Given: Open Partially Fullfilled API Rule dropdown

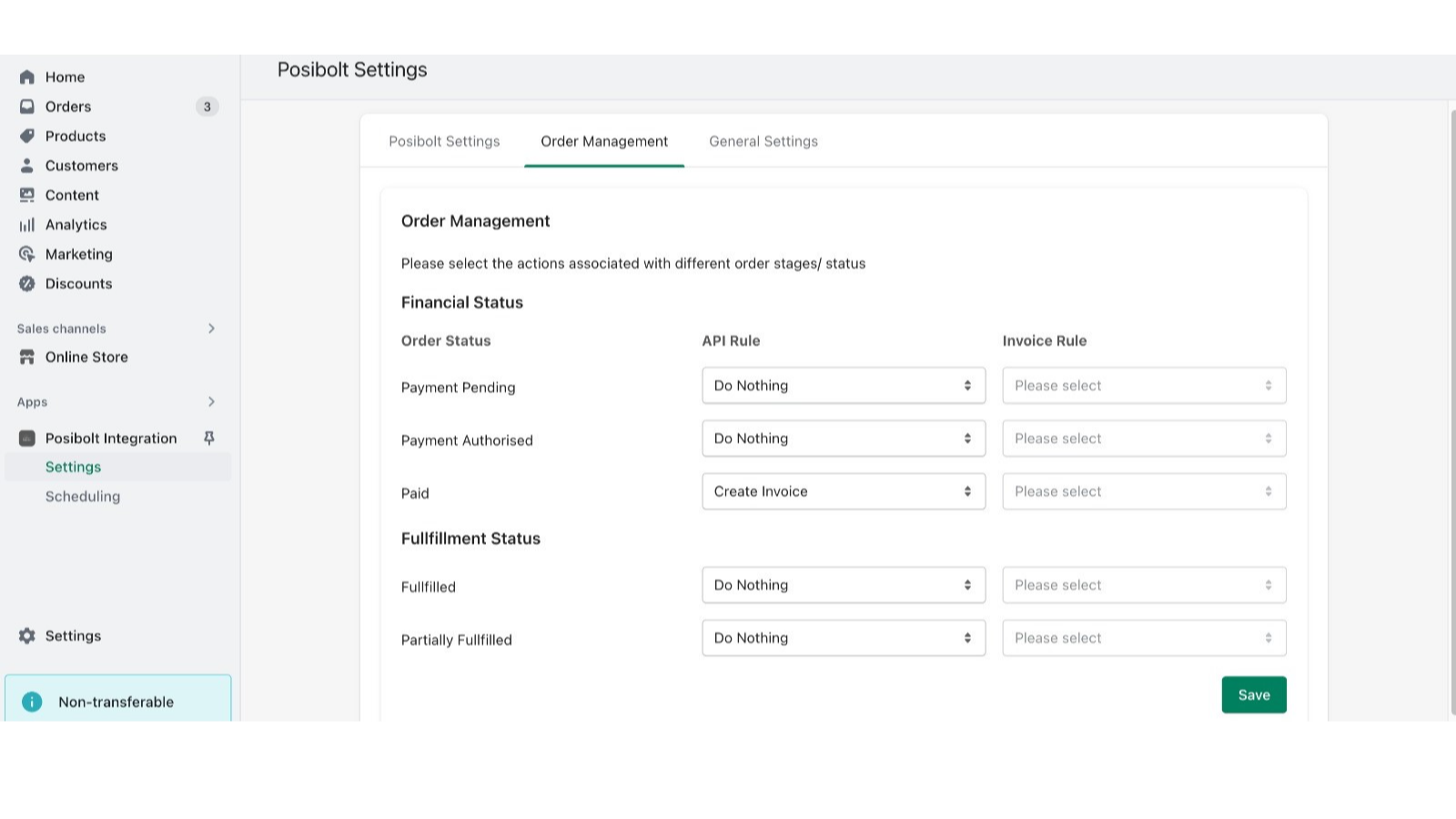Looking at the screenshot, I should (844, 638).
